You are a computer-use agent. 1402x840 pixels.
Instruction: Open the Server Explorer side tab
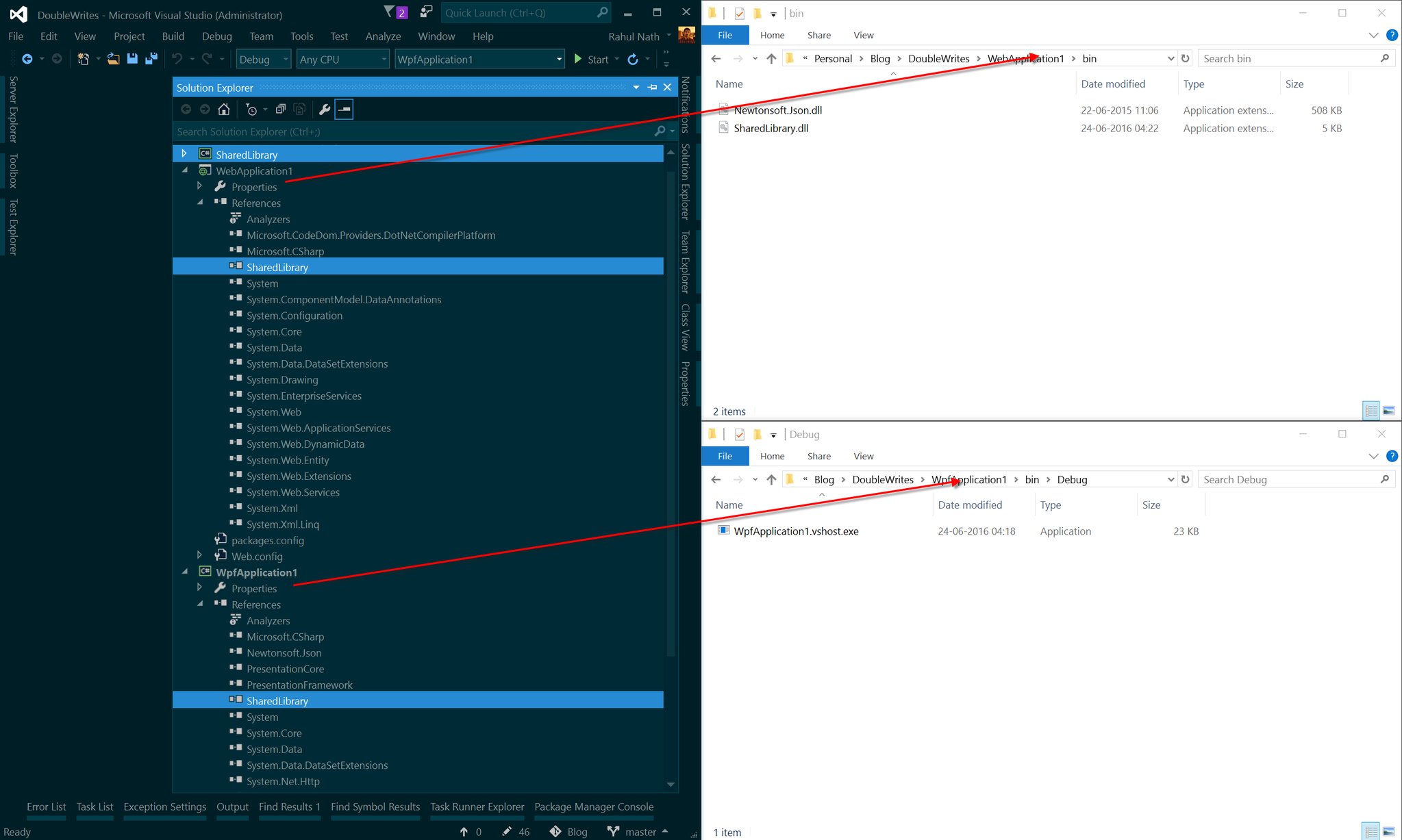tap(12, 110)
